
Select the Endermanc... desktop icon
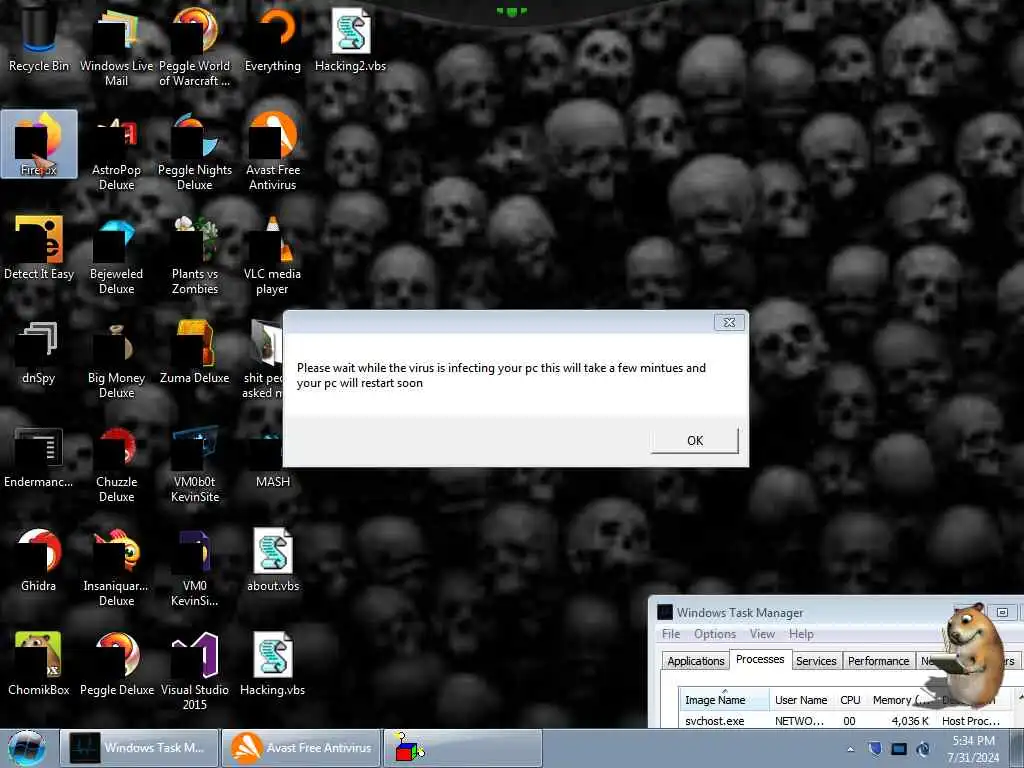click(x=39, y=456)
